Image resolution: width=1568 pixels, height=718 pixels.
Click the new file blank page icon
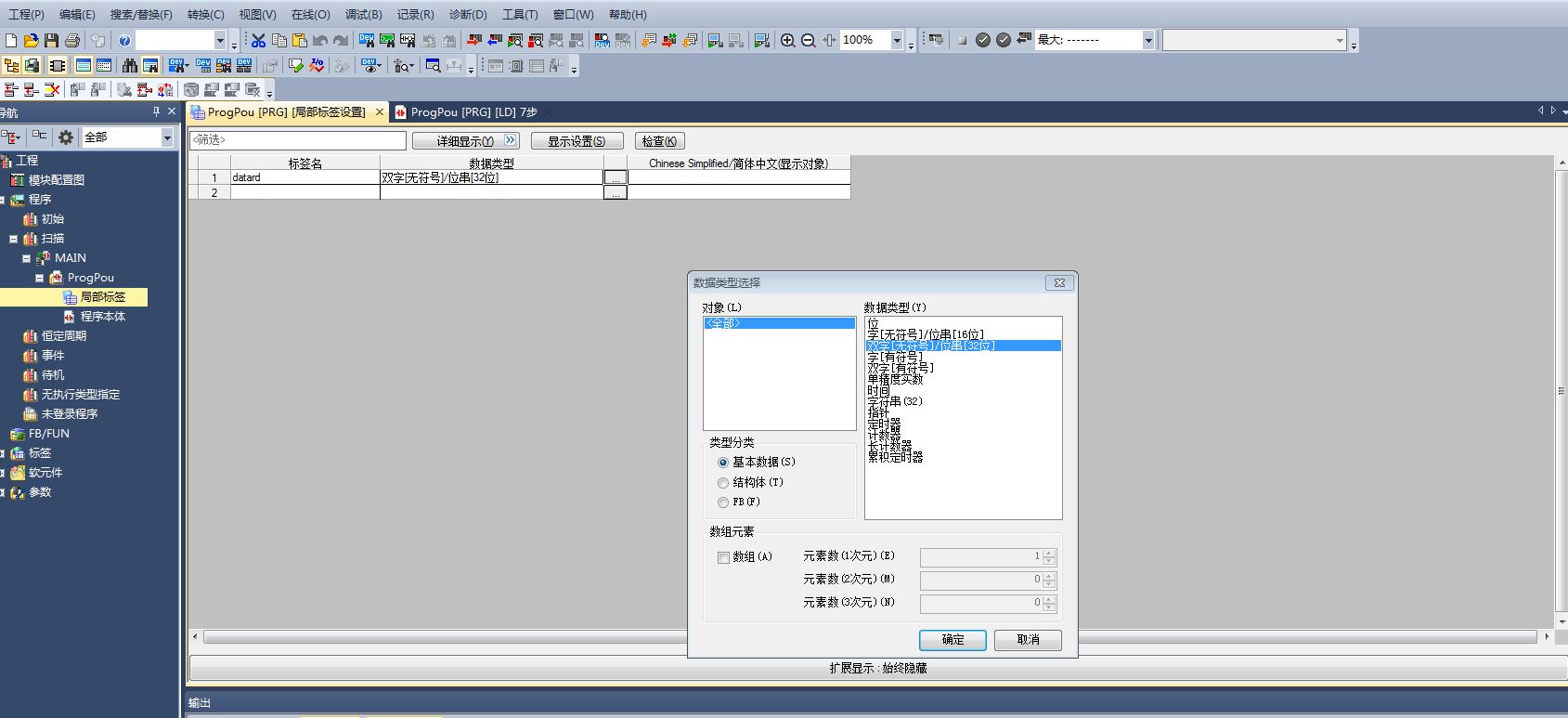(x=11, y=40)
